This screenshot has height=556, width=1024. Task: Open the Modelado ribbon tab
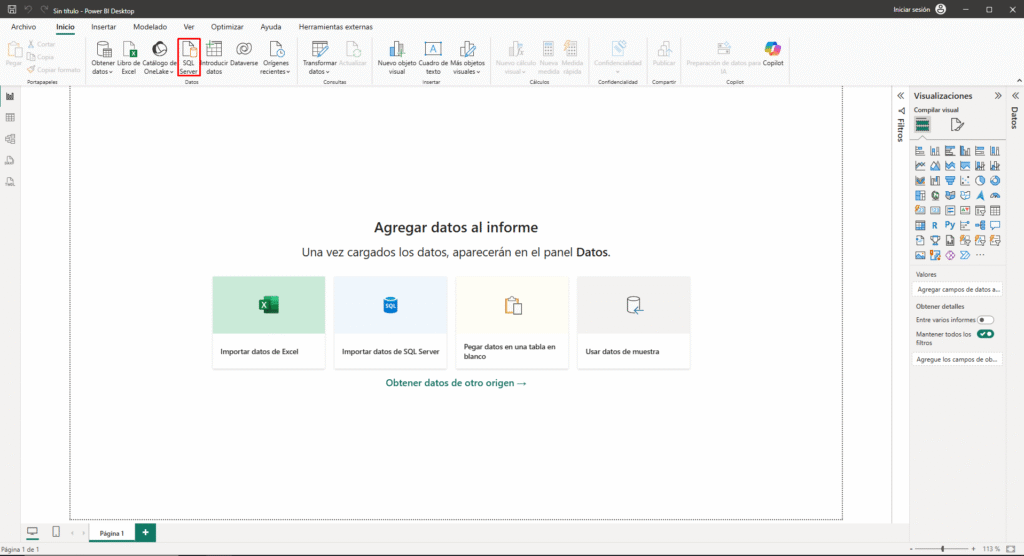(x=150, y=27)
